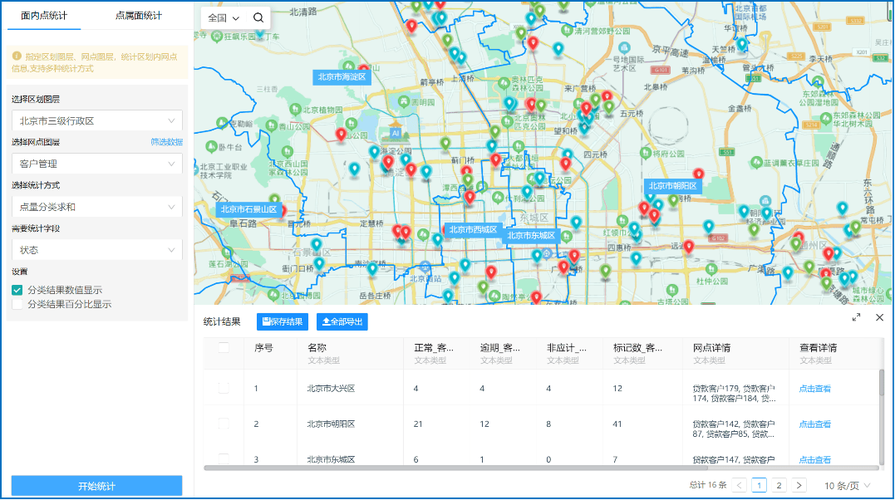Check the row for 北京市朝阳区
Screen dimensions: 895x500
(224, 424)
